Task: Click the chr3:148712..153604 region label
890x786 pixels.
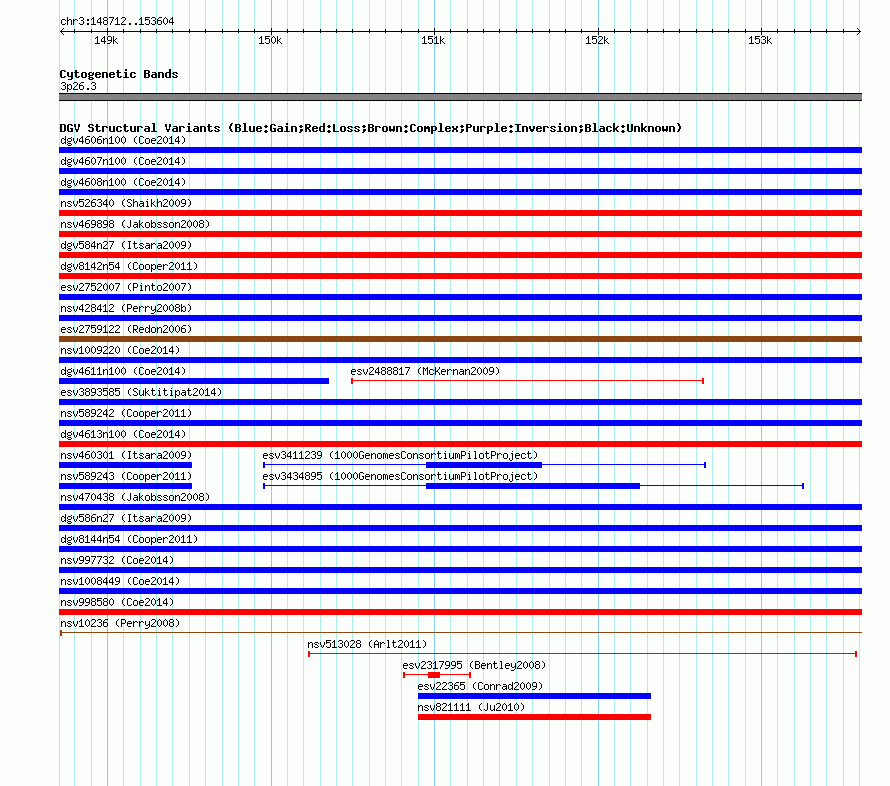Action: [117, 21]
